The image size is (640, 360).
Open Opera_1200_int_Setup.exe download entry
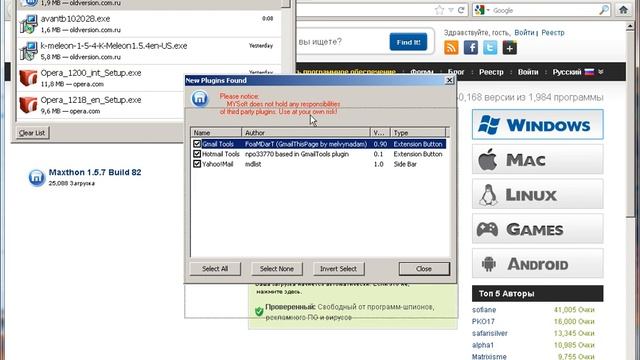click(149, 78)
